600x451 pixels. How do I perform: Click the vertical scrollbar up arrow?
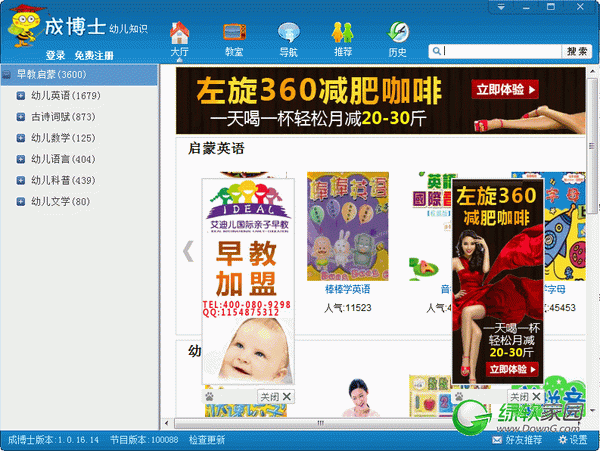[x=592, y=72]
